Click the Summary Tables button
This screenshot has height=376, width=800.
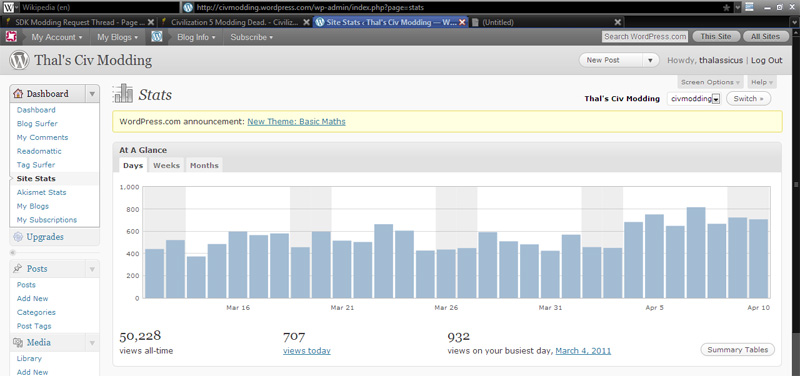pos(738,349)
